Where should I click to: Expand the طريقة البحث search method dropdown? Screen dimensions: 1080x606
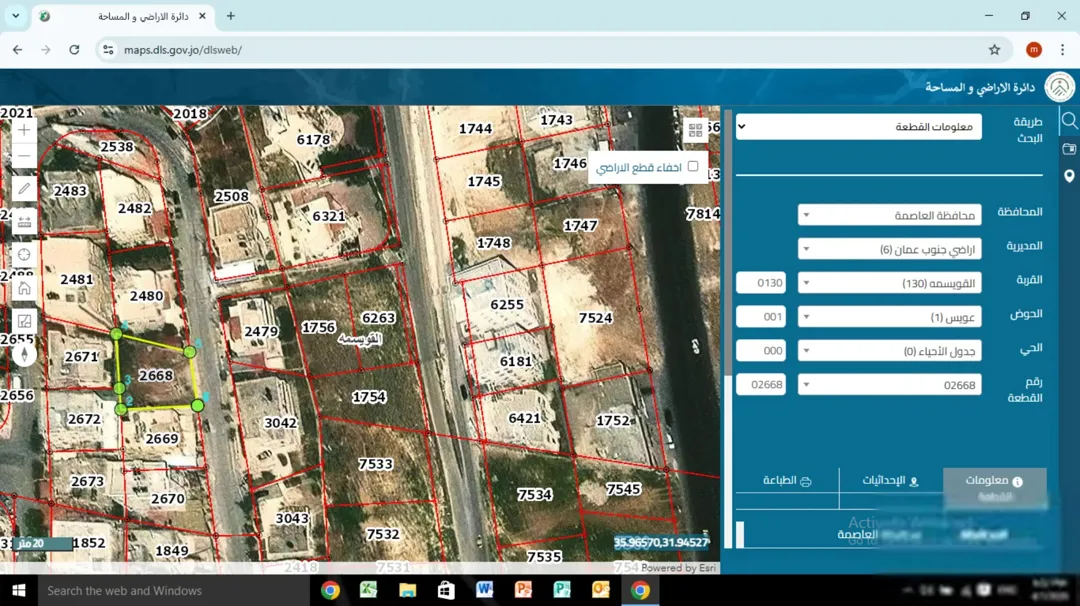(x=858, y=127)
